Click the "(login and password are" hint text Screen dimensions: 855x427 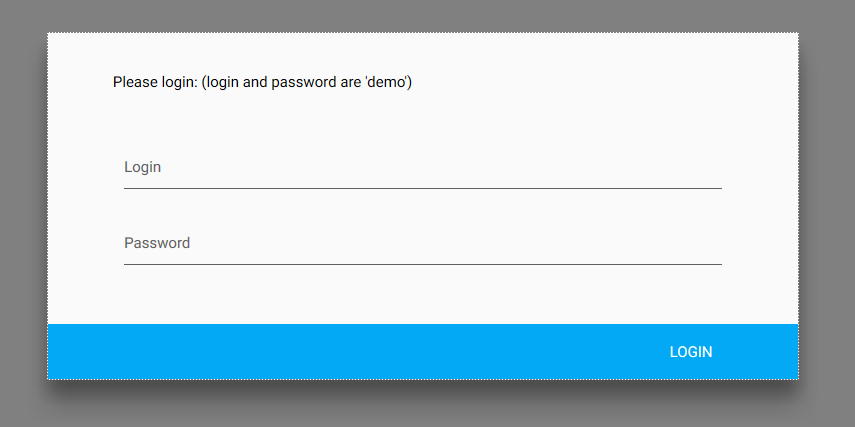tap(278, 82)
